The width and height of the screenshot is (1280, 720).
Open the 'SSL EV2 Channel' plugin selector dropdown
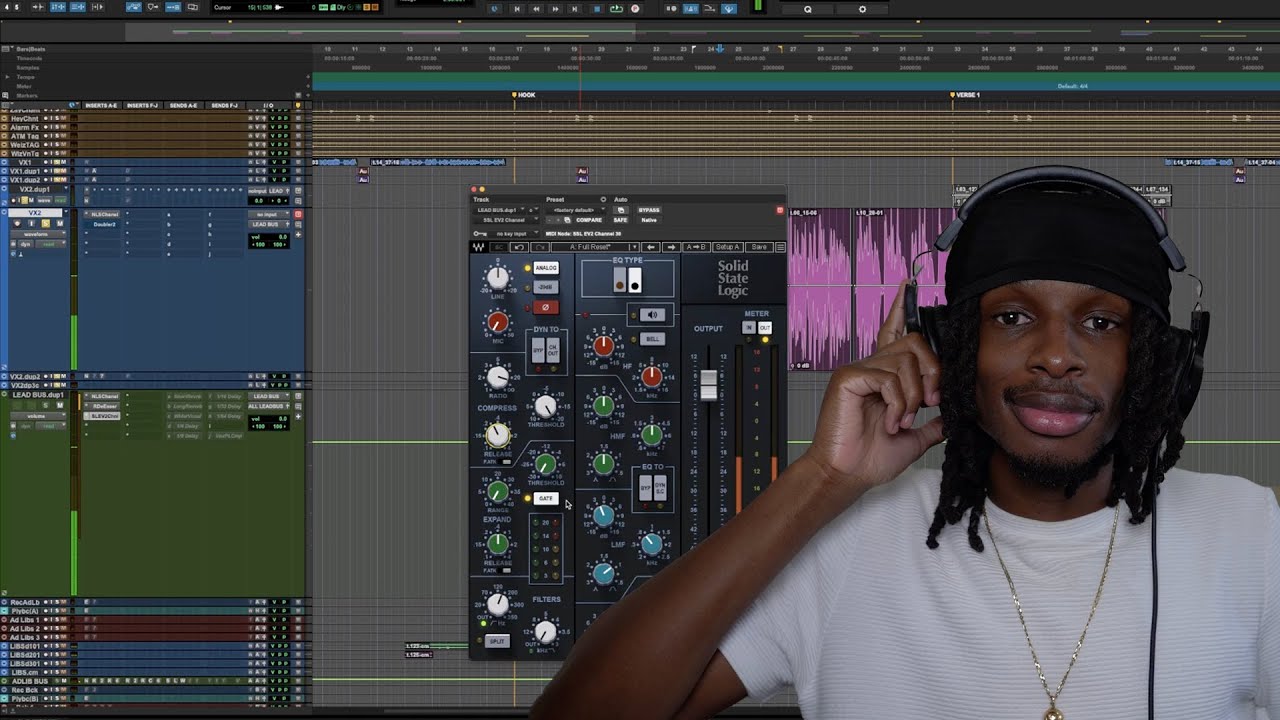tap(505, 220)
